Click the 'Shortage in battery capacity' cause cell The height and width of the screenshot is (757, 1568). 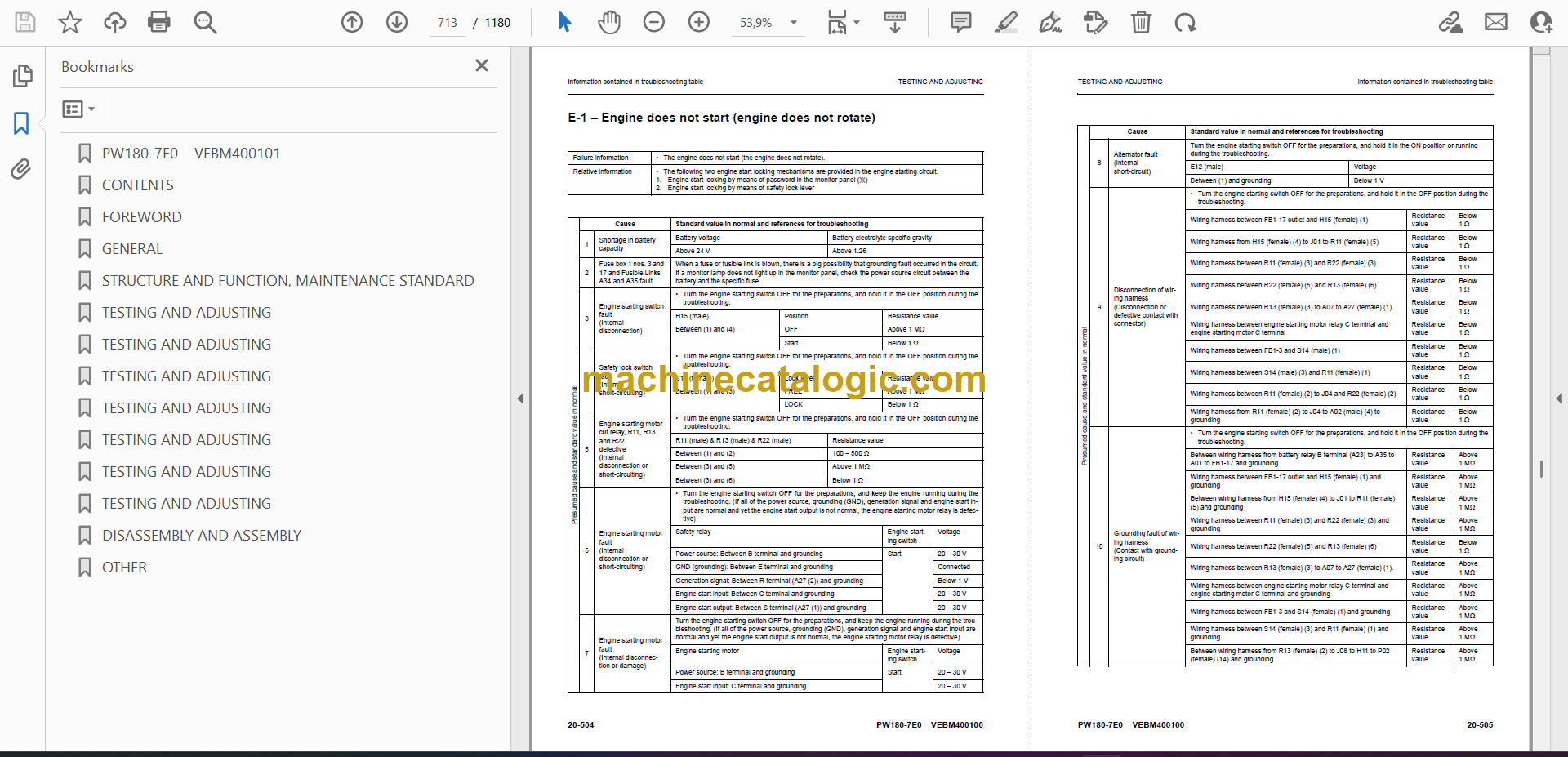632,244
